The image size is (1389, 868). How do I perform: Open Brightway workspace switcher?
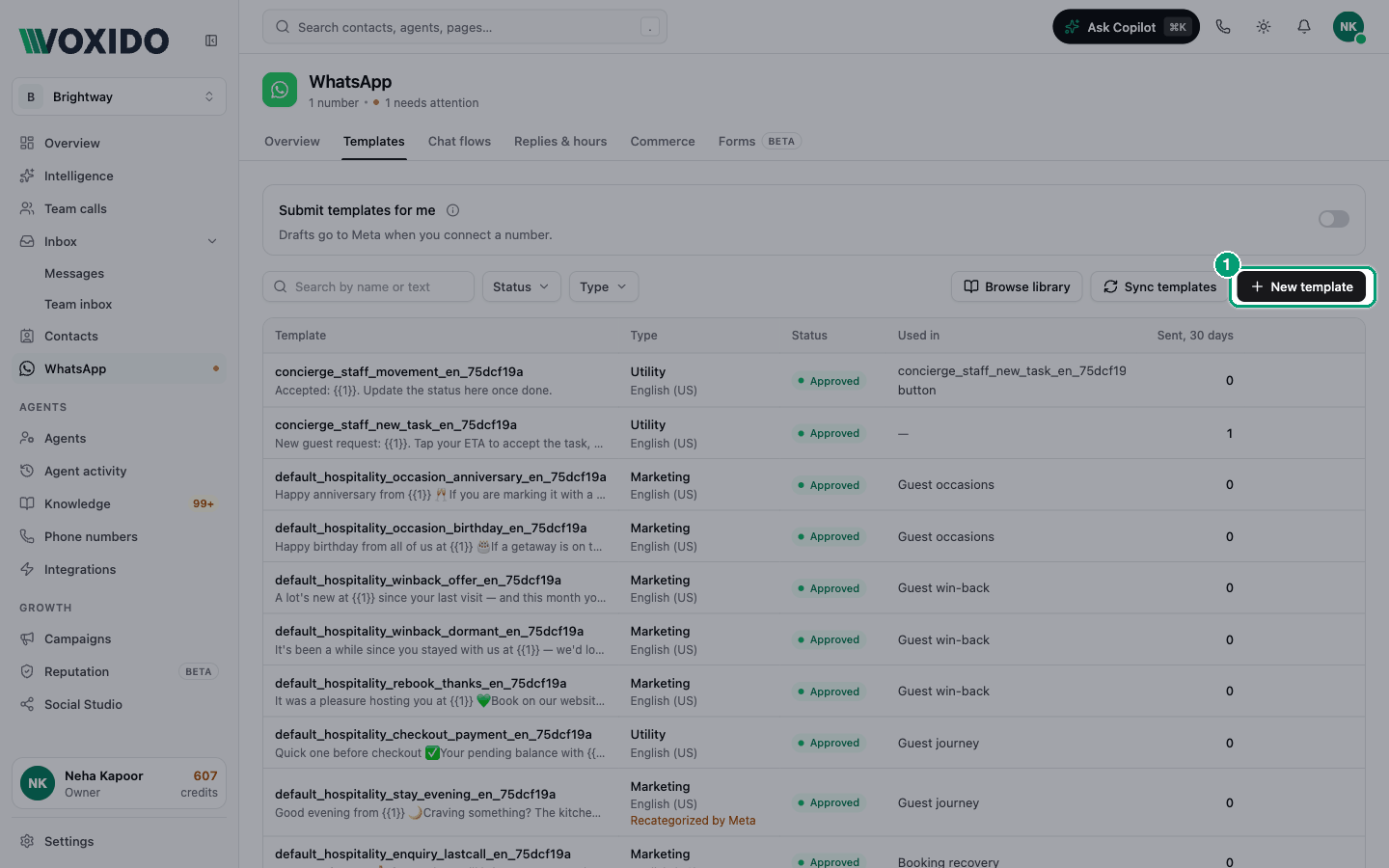pyautogui.click(x=120, y=96)
